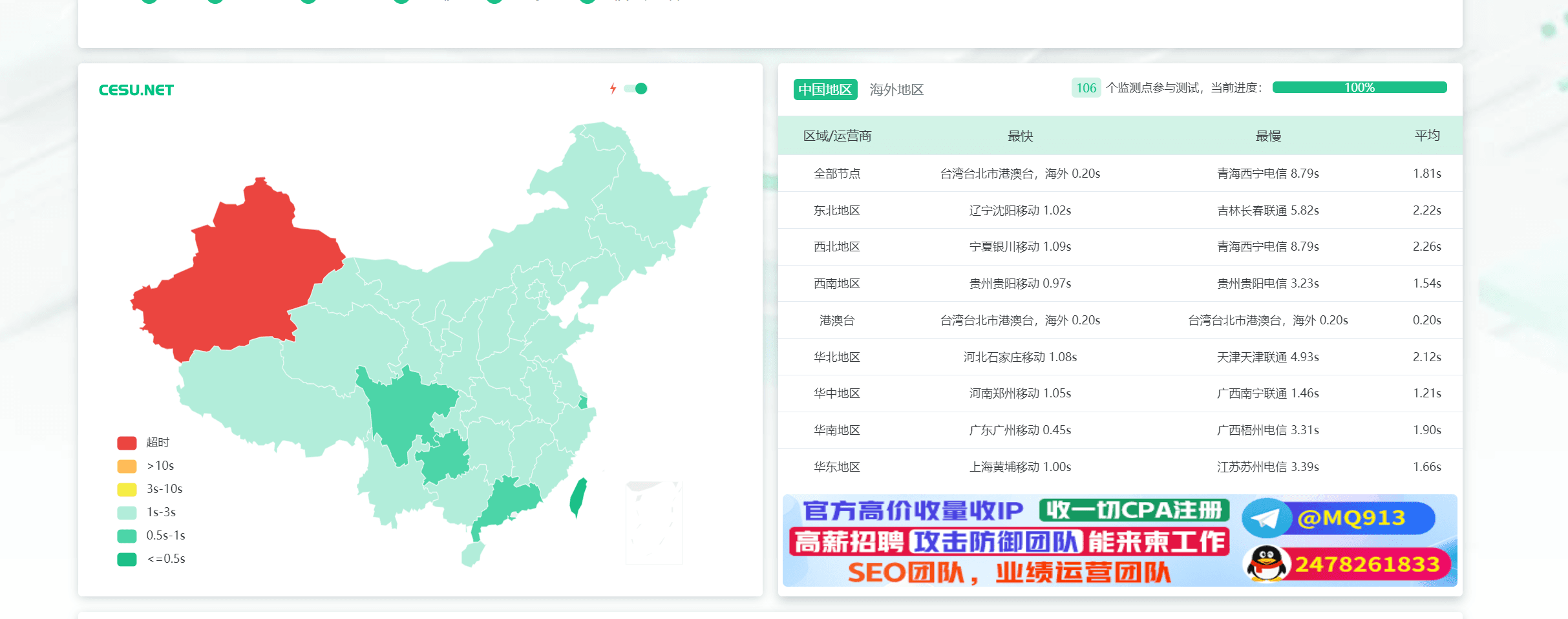1568x619 pixels.
Task: Open the 全部节点 table row
Action: pyautogui.click(x=1120, y=173)
